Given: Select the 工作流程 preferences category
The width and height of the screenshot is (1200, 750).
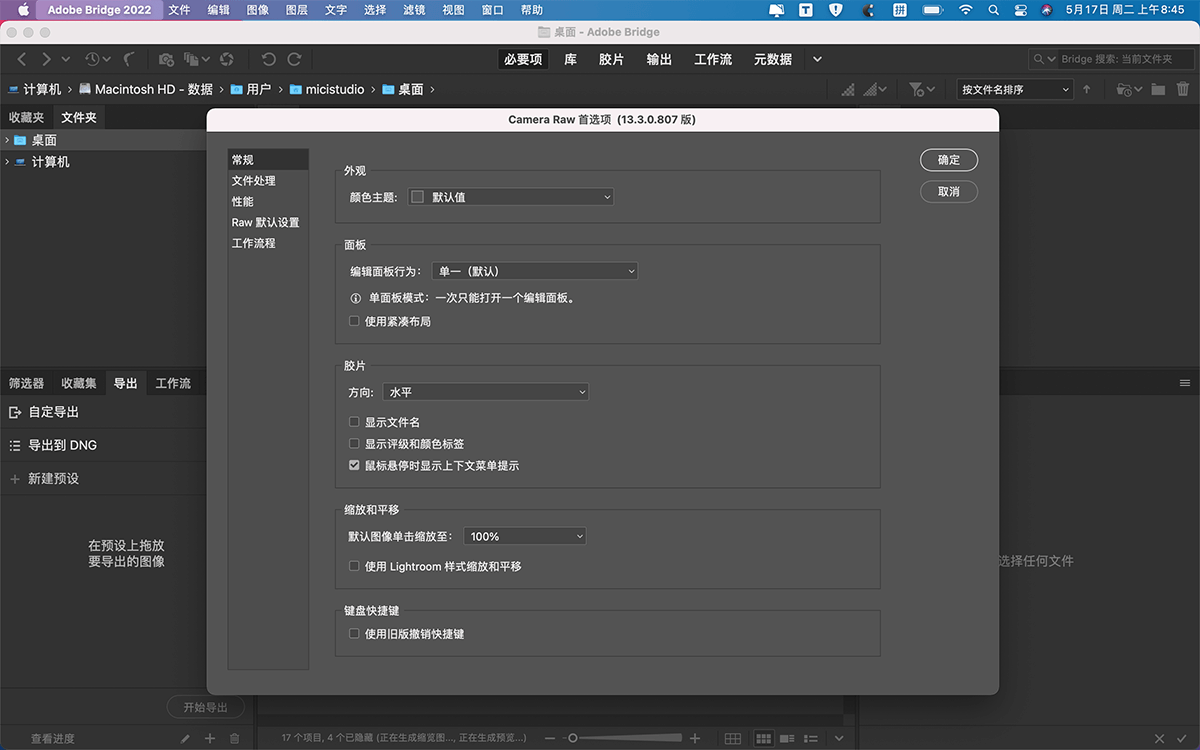Looking at the screenshot, I should [x=254, y=243].
